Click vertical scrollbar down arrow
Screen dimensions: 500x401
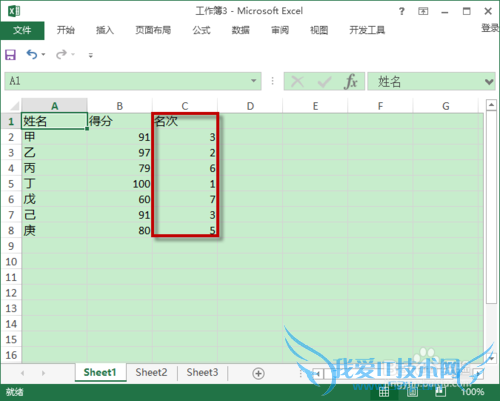click(491, 358)
